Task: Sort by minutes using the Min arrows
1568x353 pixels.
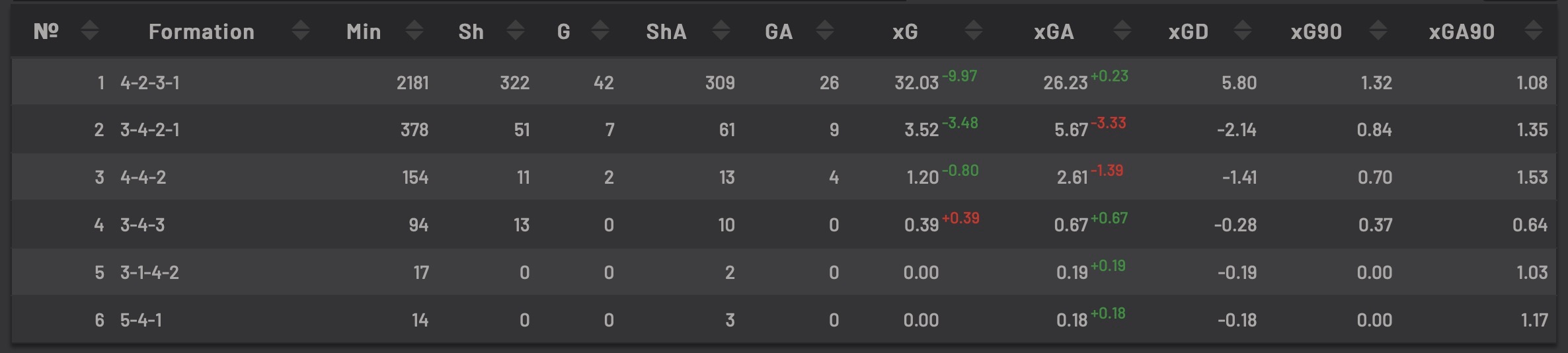Action: coord(414,30)
